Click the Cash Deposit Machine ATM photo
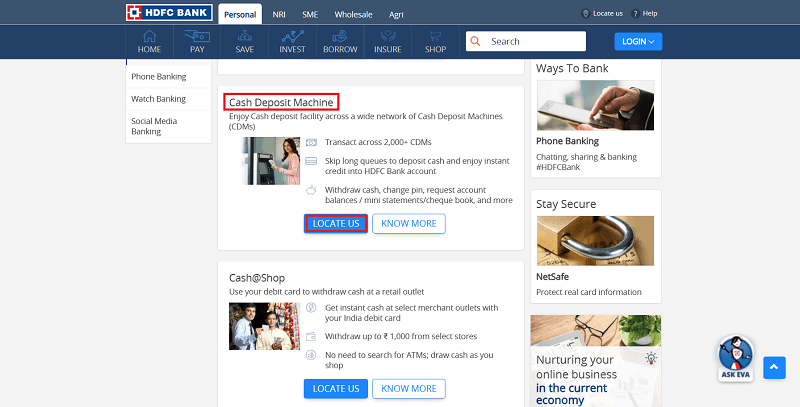The image size is (800, 407). [271, 161]
